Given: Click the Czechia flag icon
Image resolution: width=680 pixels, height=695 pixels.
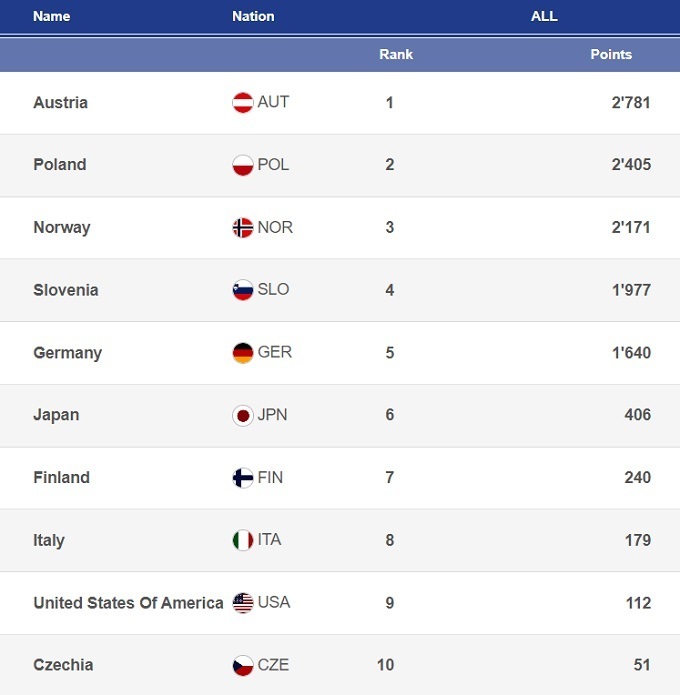Looking at the screenshot, I should coord(242,665).
